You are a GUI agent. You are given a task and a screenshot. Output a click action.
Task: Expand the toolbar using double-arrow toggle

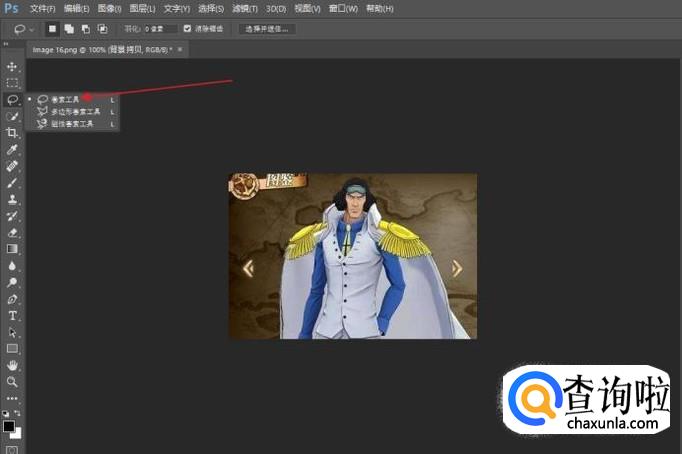tap(6, 43)
